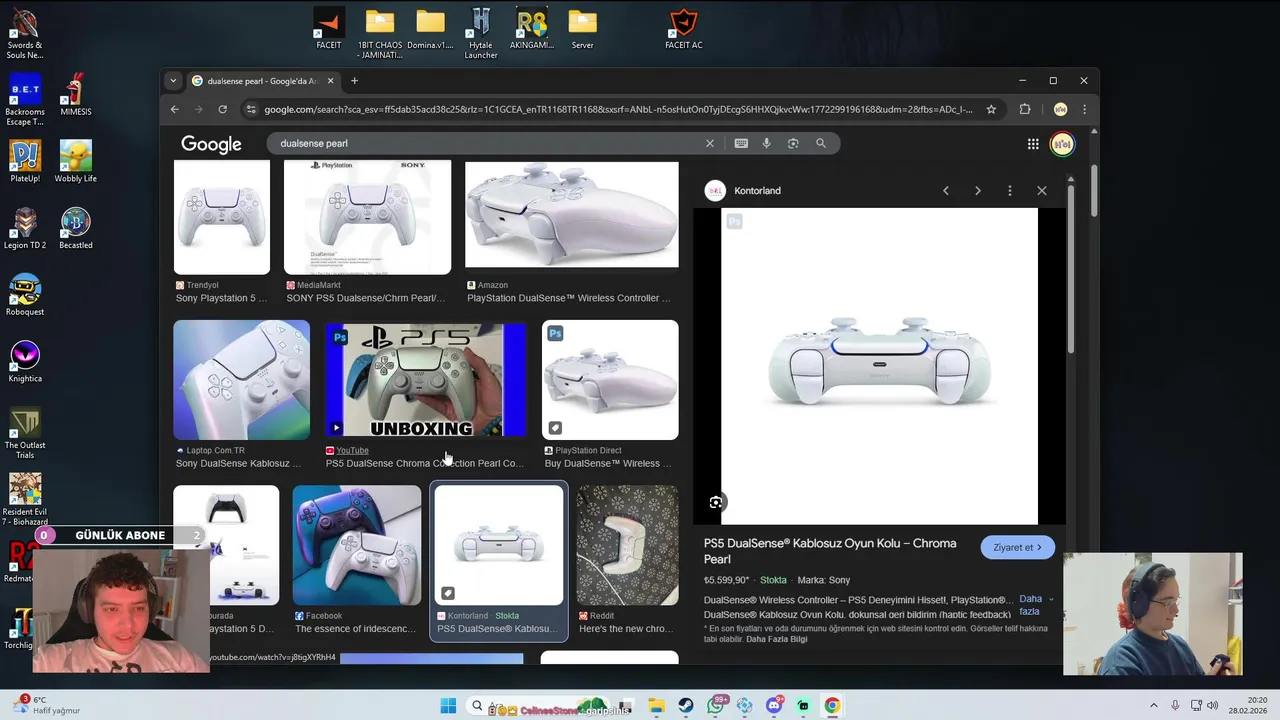The width and height of the screenshot is (1280, 720).
Task: Open the Wobbly Life desktop shortcut
Action: point(75,162)
